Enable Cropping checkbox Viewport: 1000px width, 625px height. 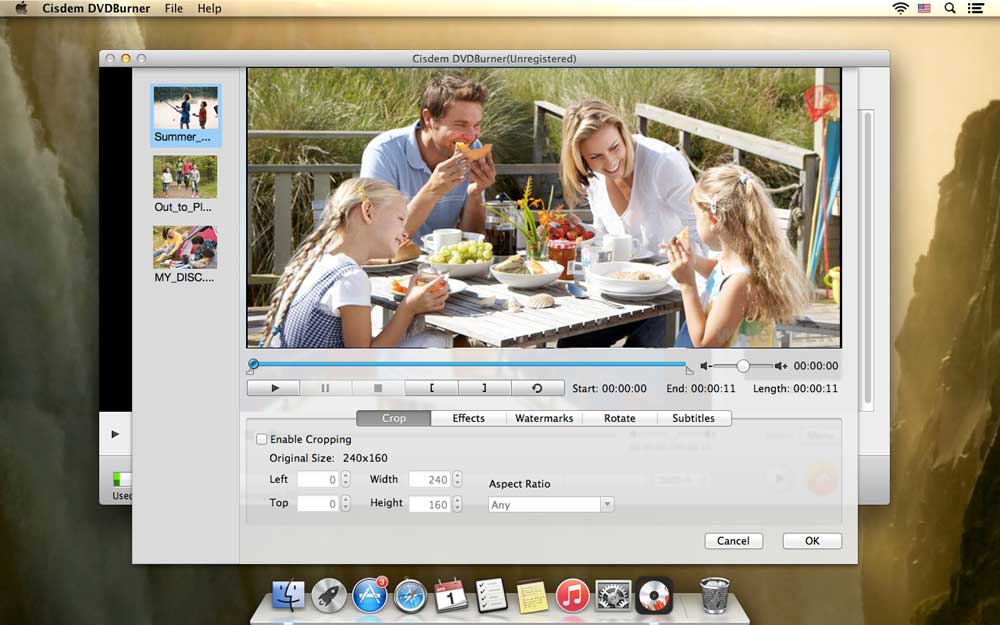tap(262, 439)
